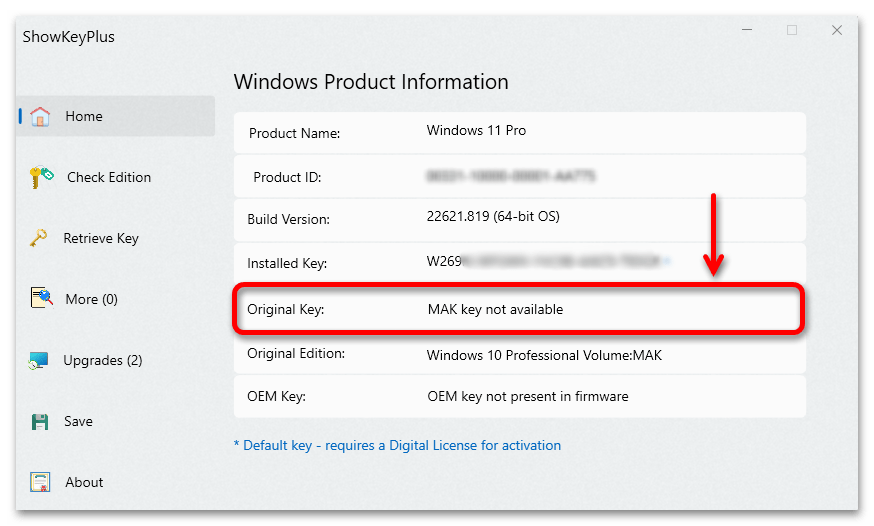Go to the Retrieve Key section
Screen dimensions: 874x526
pyautogui.click(x=101, y=238)
